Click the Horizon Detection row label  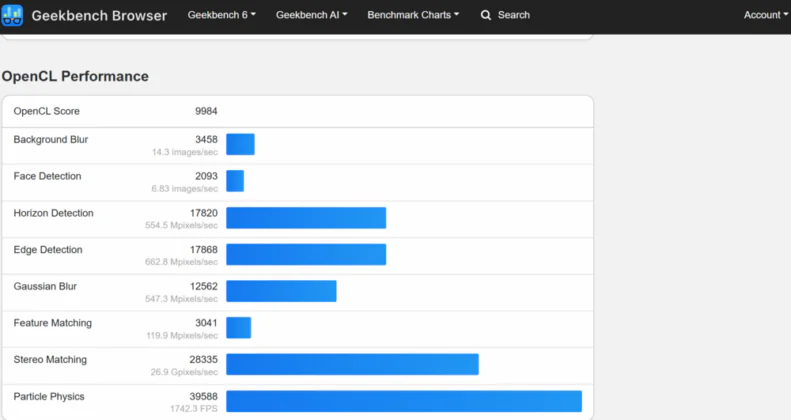(x=53, y=213)
